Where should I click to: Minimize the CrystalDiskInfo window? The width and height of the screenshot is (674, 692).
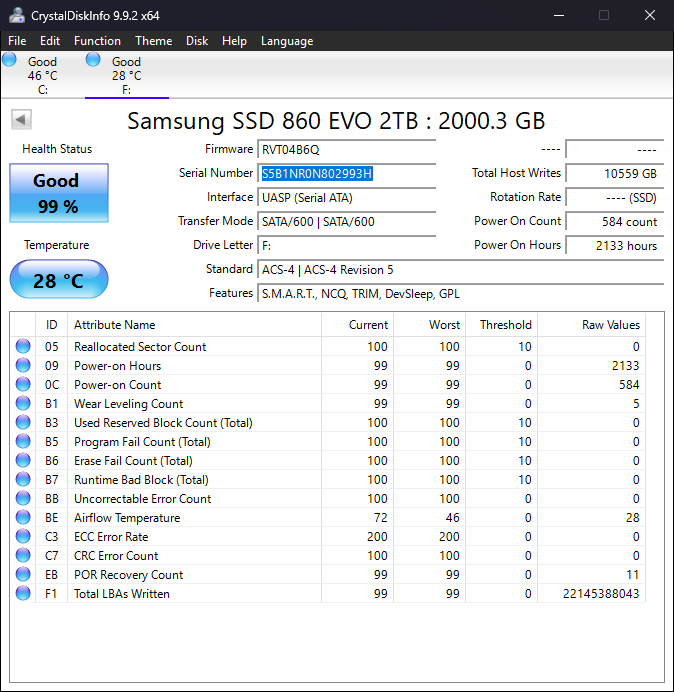[x=559, y=15]
